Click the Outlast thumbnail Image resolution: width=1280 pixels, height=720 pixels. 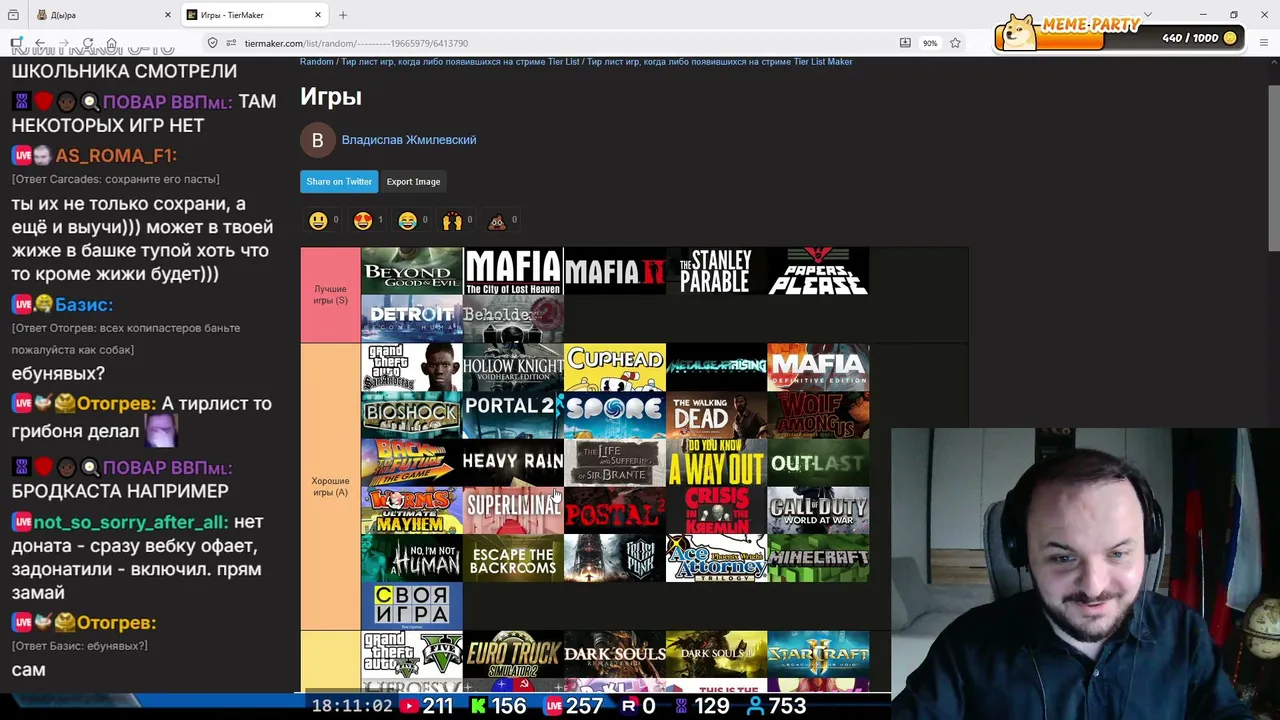click(818, 463)
